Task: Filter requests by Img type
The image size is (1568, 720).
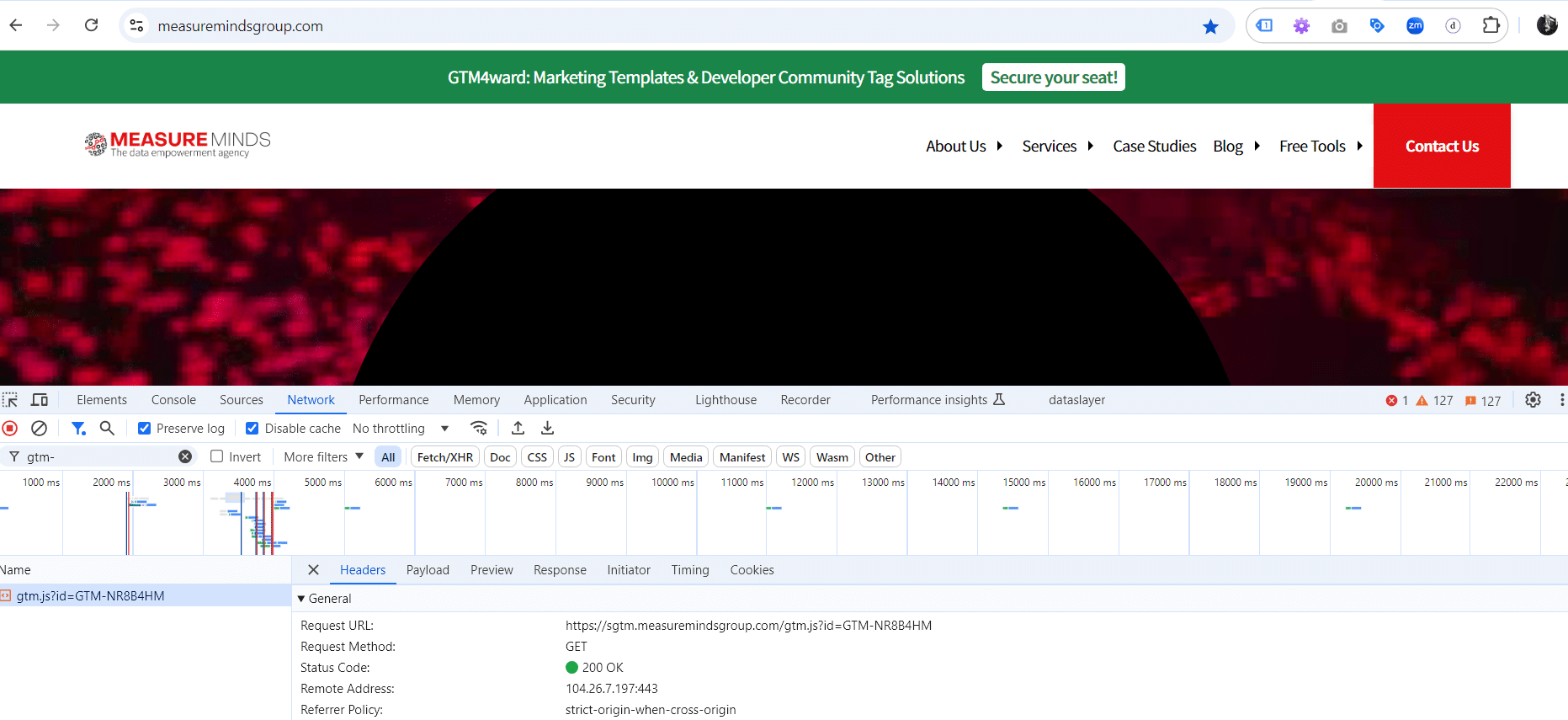Action: point(642,457)
